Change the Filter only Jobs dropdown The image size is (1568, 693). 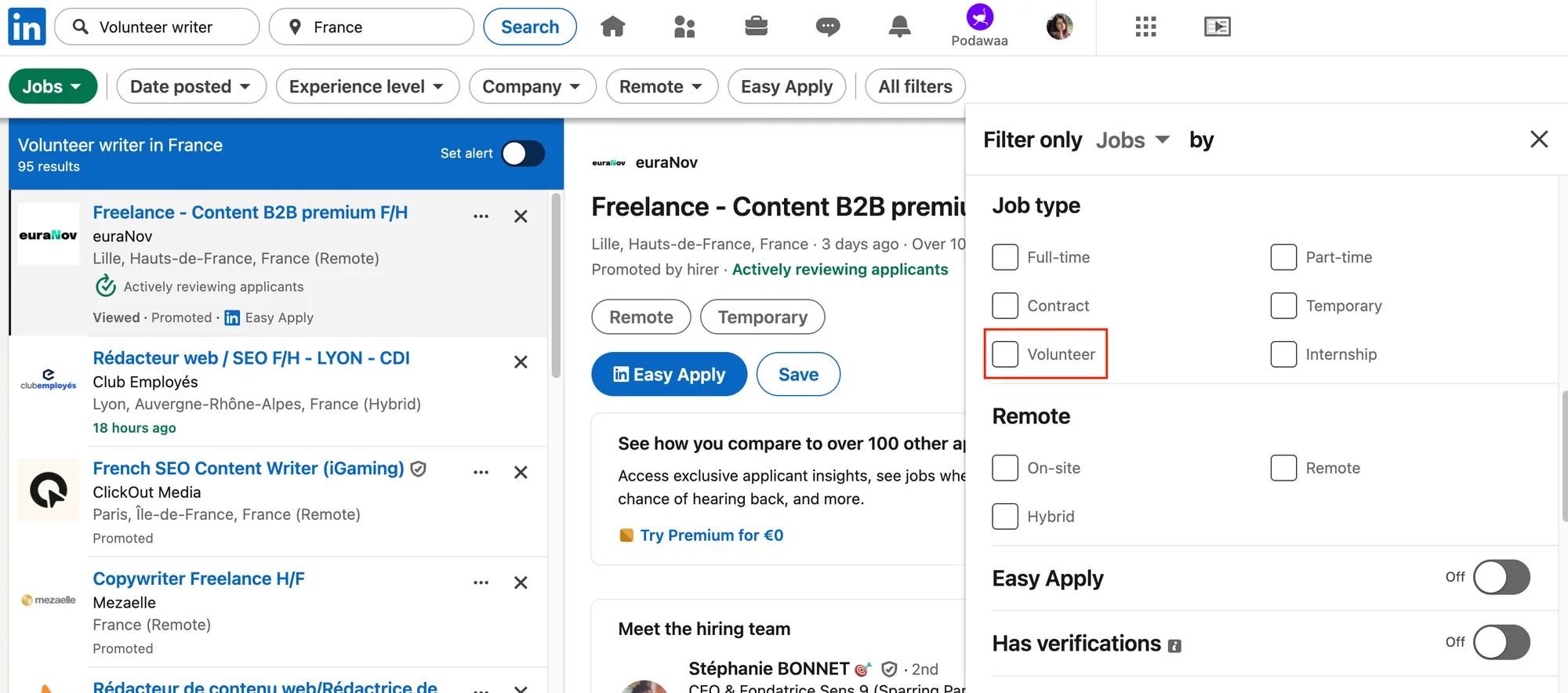[1133, 140]
